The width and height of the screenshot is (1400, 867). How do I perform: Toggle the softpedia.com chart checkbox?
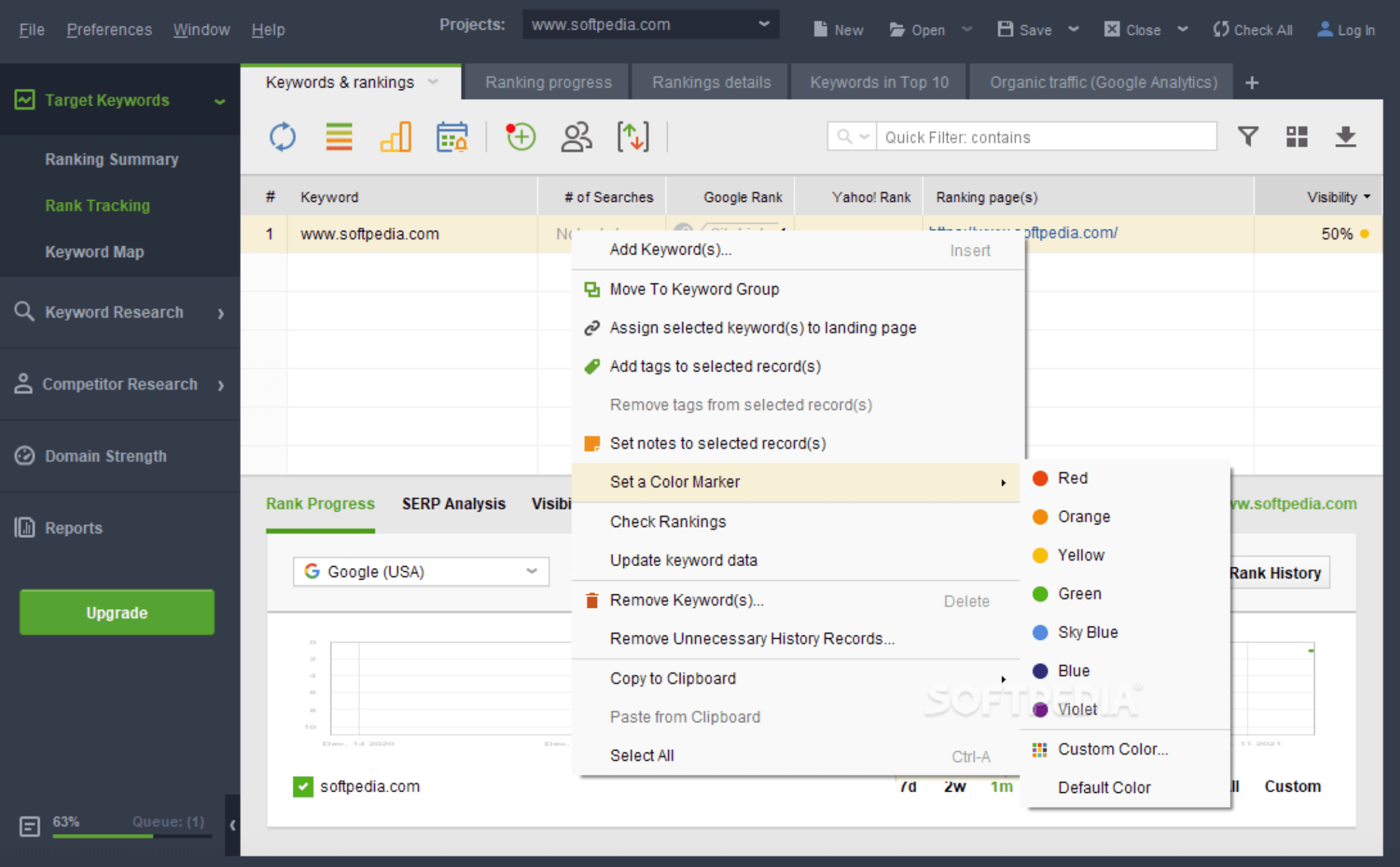pos(303,786)
